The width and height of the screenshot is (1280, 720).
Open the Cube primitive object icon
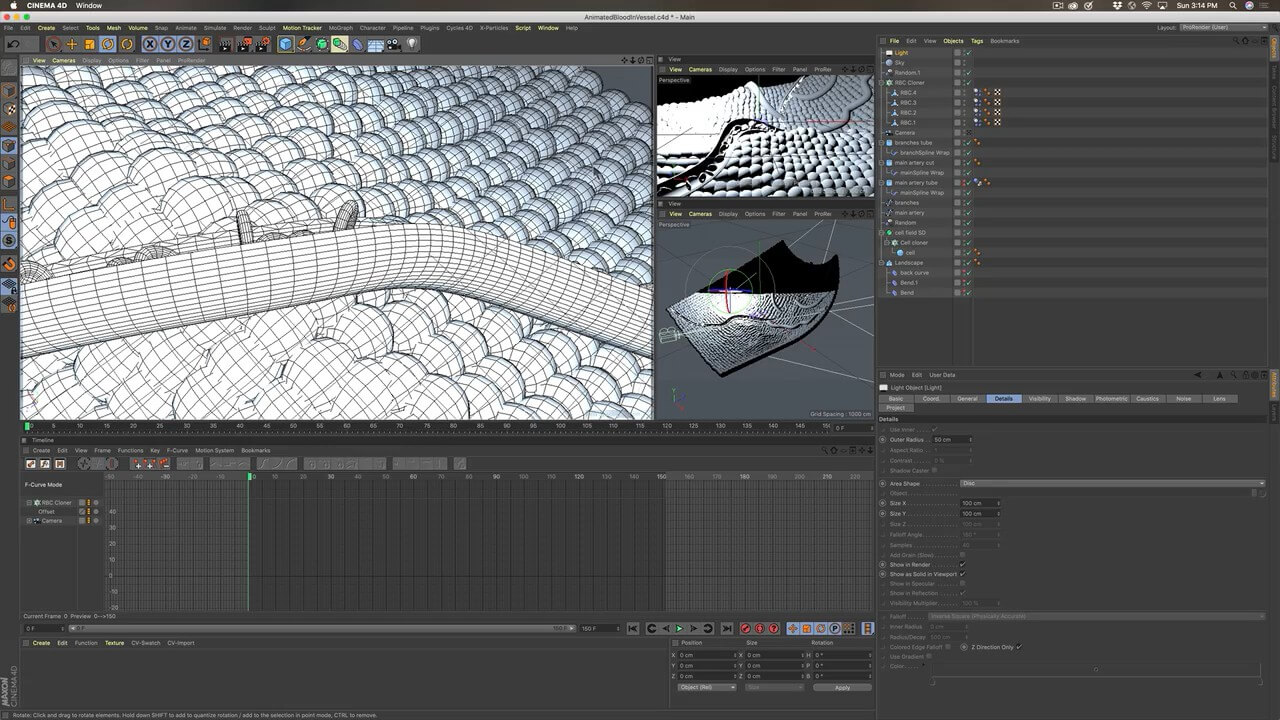click(286, 44)
